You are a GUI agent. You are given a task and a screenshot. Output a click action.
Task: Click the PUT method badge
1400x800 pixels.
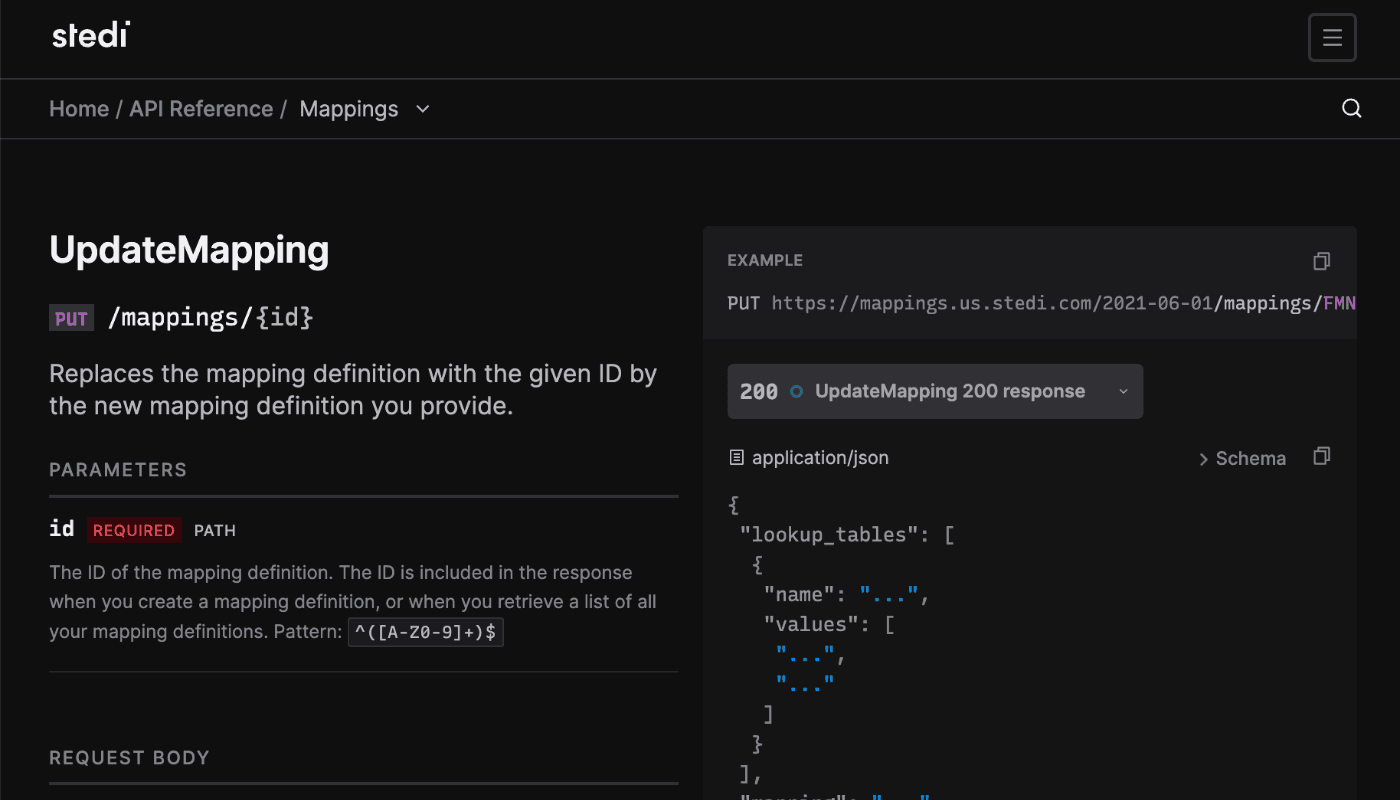point(71,317)
